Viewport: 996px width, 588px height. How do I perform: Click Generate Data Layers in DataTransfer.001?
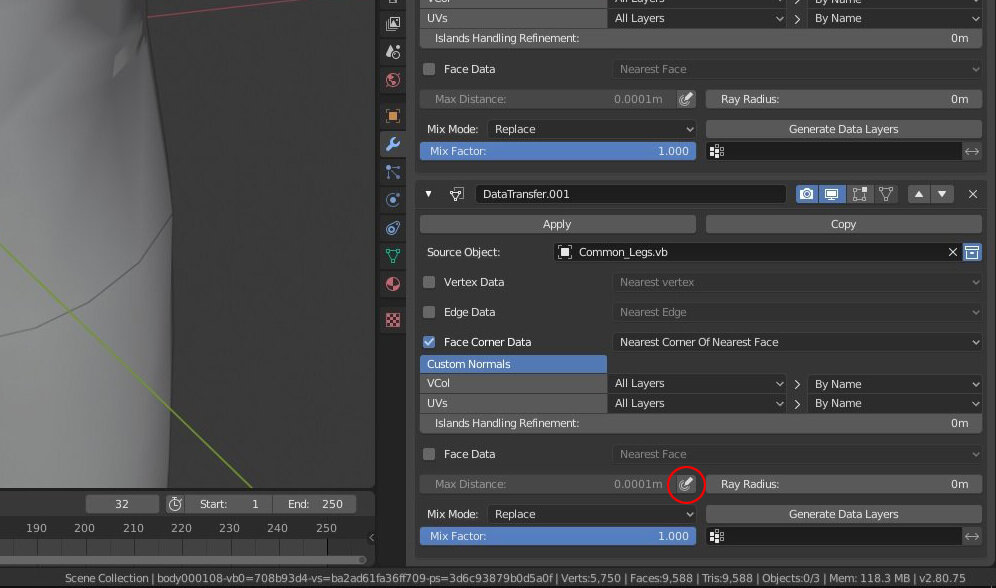[844, 514]
